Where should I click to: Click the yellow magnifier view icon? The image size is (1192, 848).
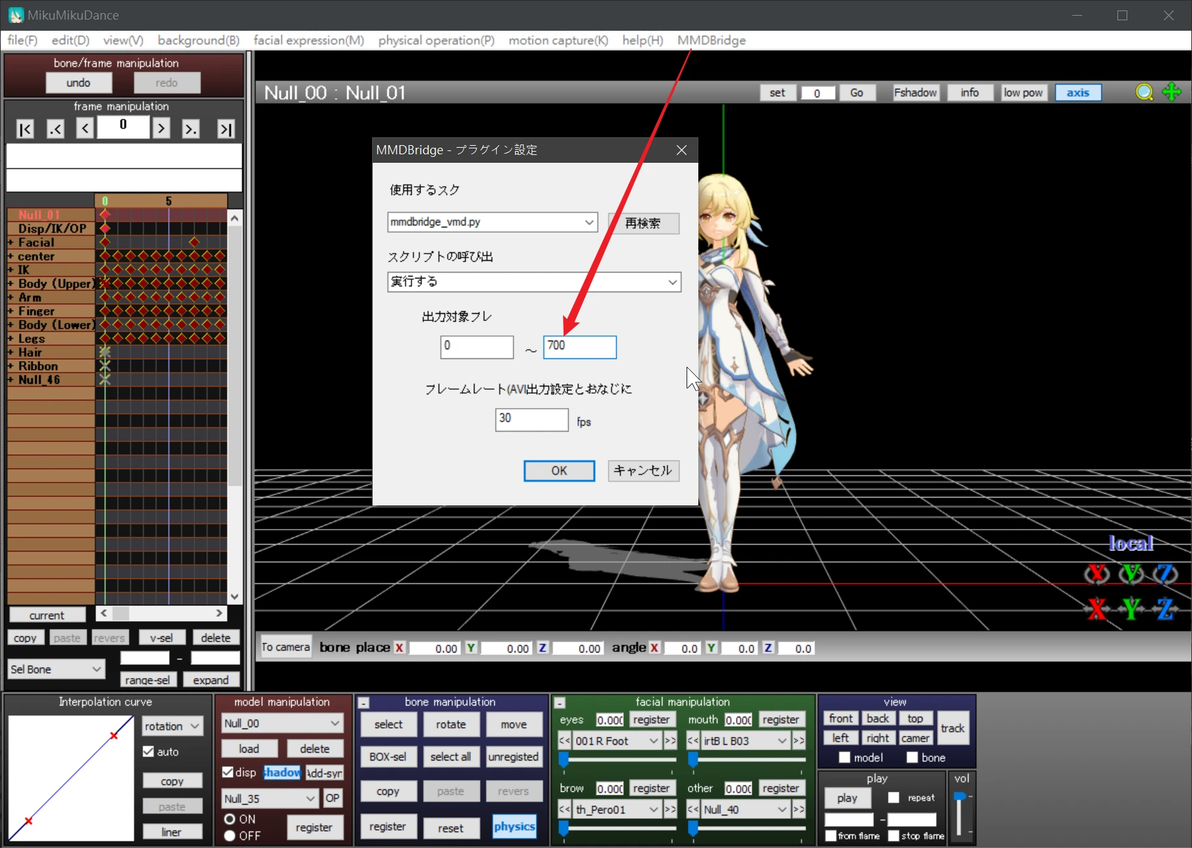(x=1144, y=92)
